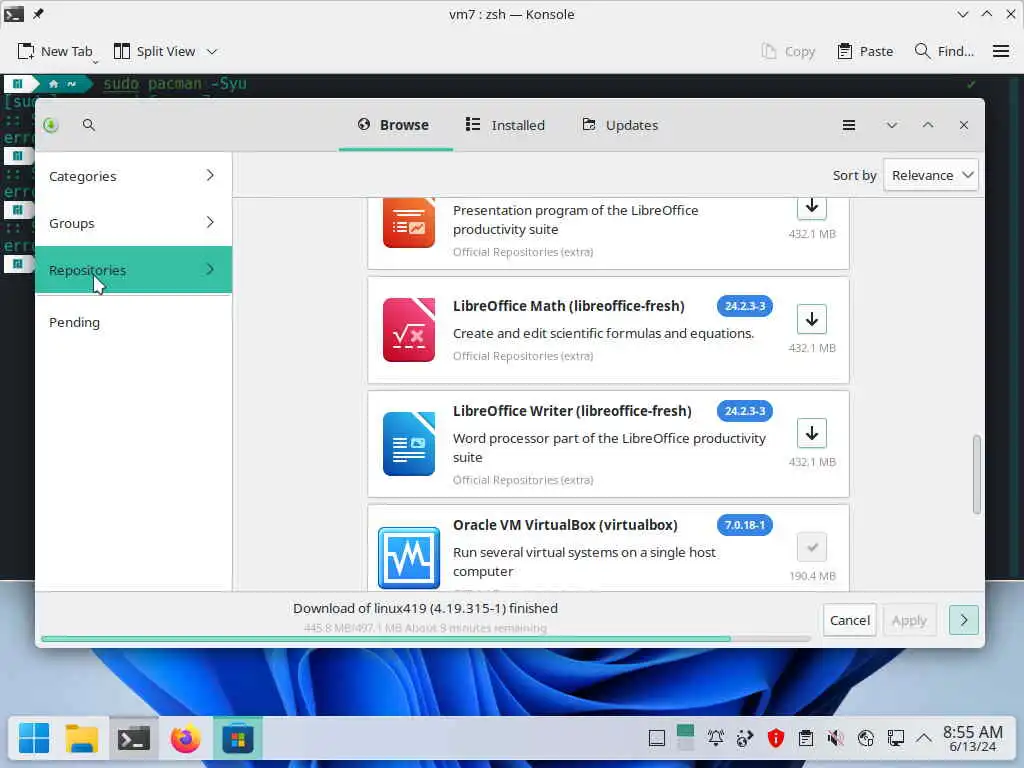Click Paste in Konsole toolbar

point(865,51)
